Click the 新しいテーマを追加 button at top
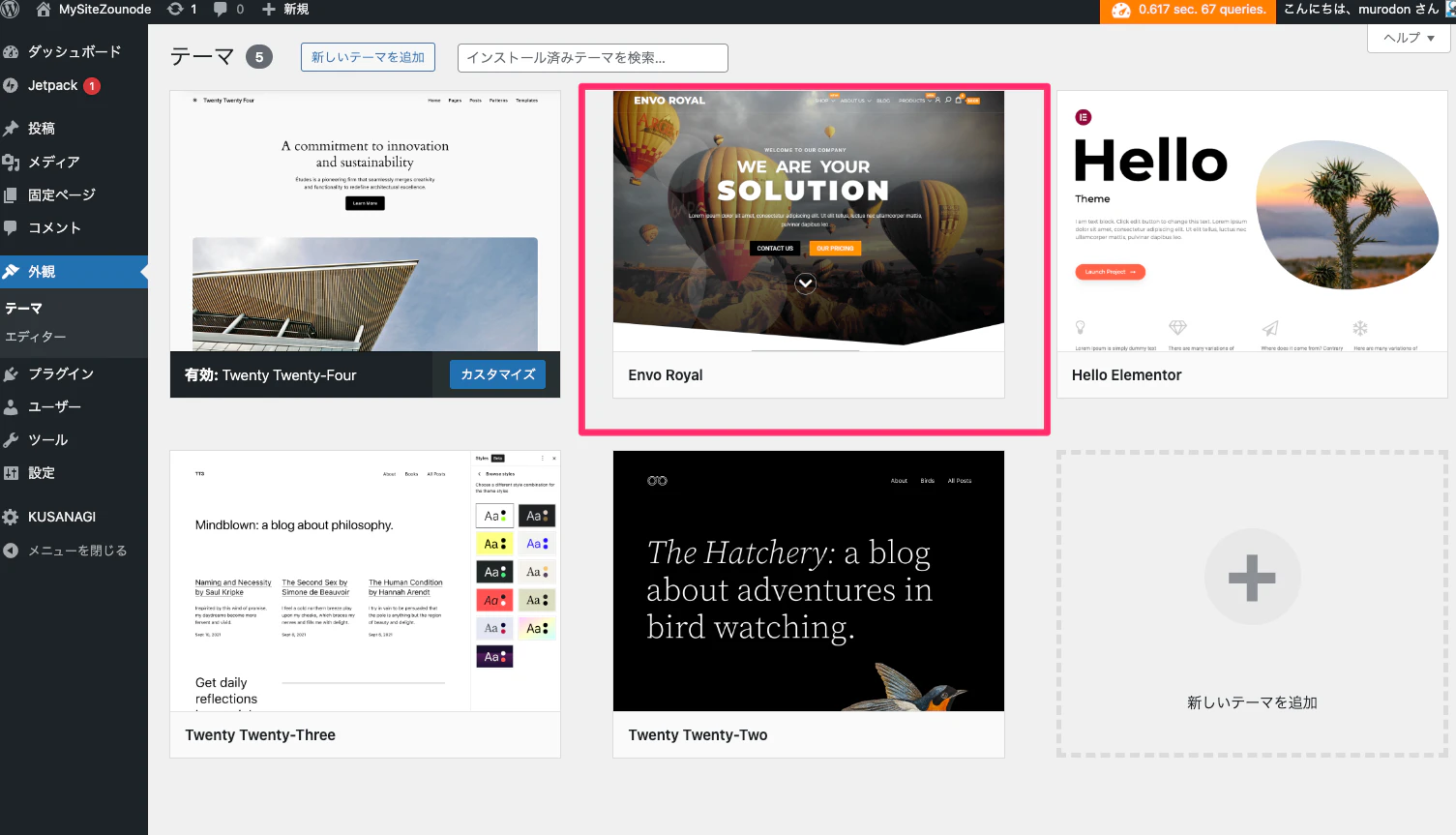The image size is (1456, 835). point(368,57)
